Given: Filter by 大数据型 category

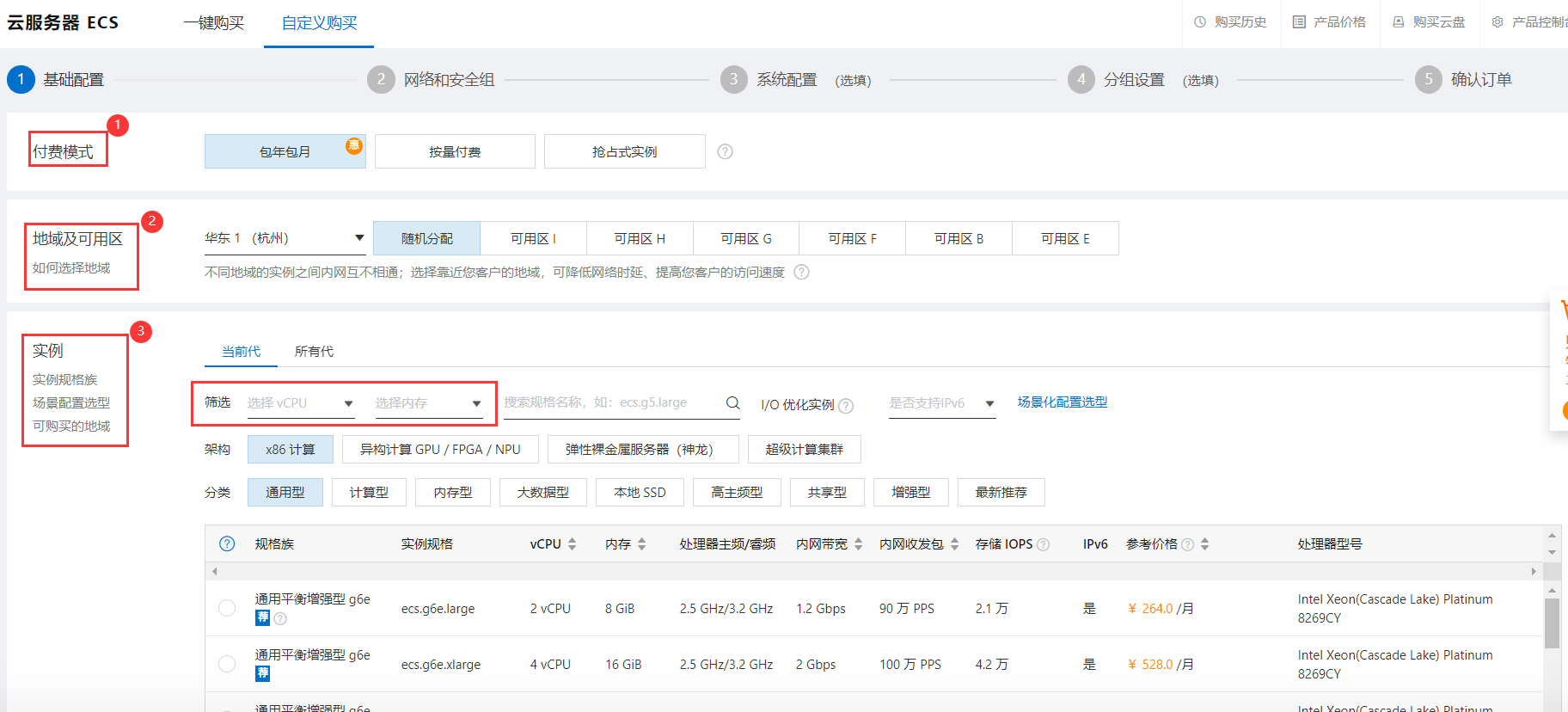Looking at the screenshot, I should click(x=543, y=492).
